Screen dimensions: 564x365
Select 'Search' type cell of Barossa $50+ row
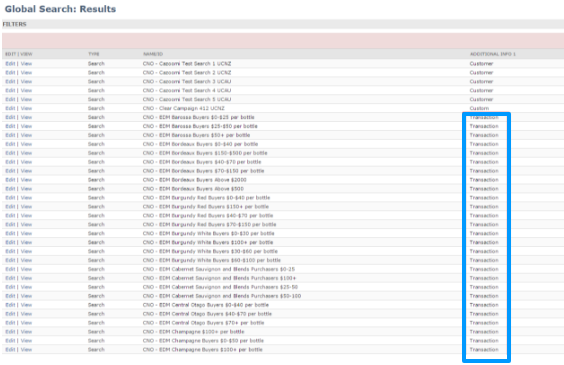point(96,135)
